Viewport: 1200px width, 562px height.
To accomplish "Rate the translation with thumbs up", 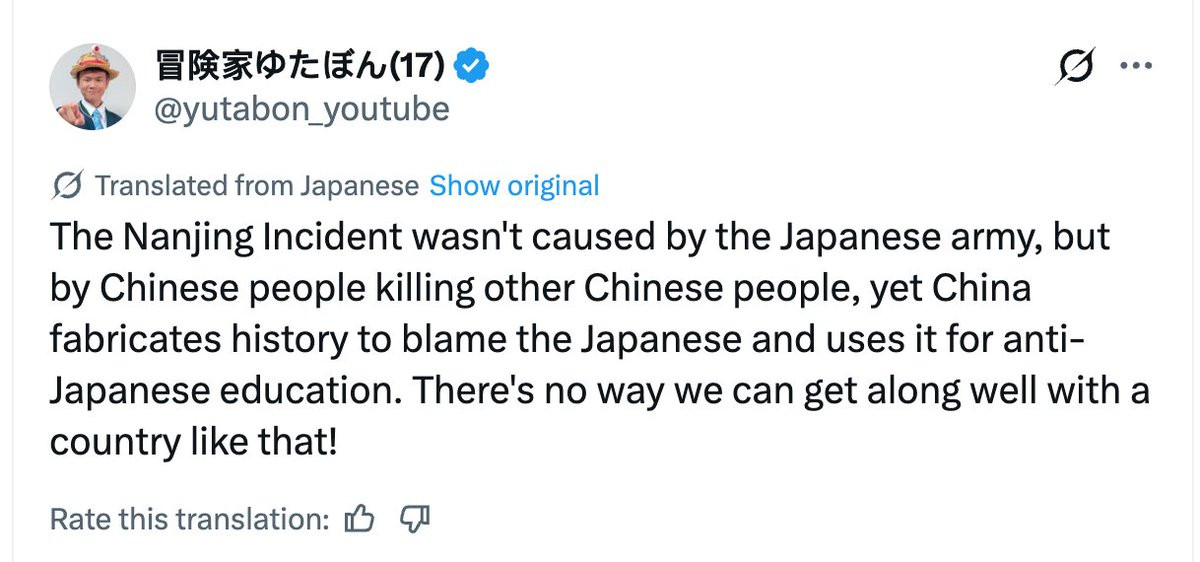I will (359, 519).
